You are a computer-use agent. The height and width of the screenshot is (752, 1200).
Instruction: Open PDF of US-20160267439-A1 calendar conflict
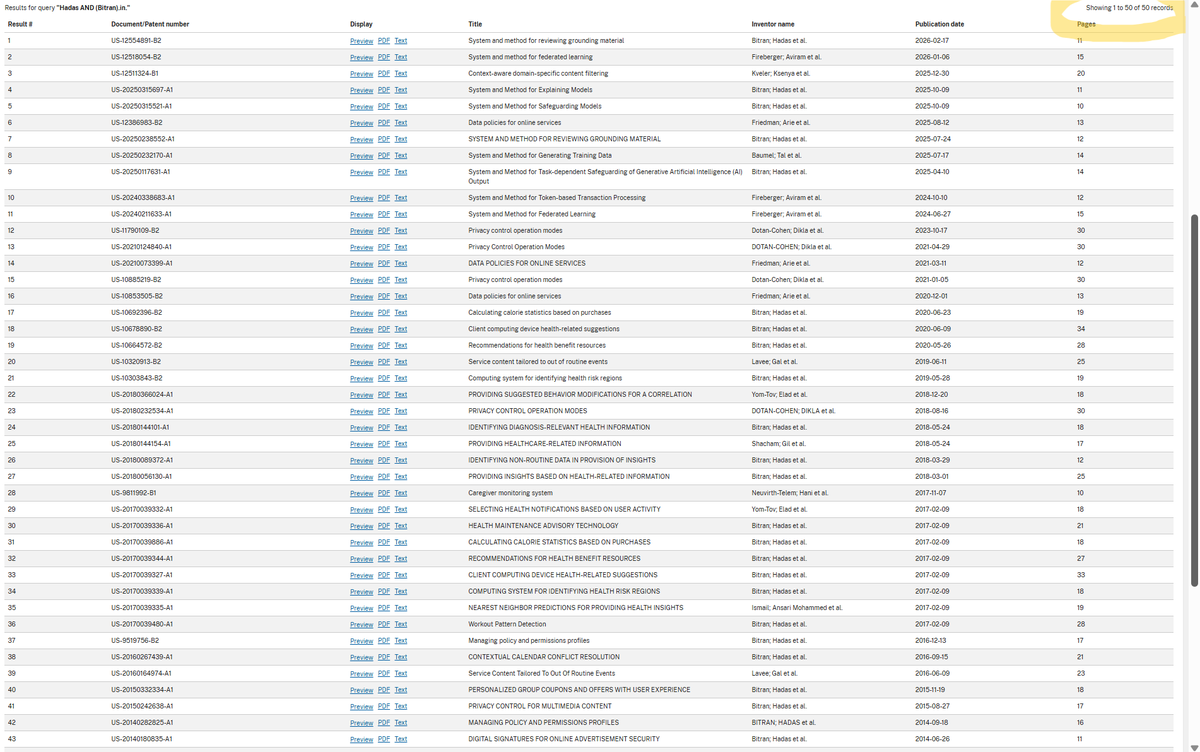click(x=384, y=657)
